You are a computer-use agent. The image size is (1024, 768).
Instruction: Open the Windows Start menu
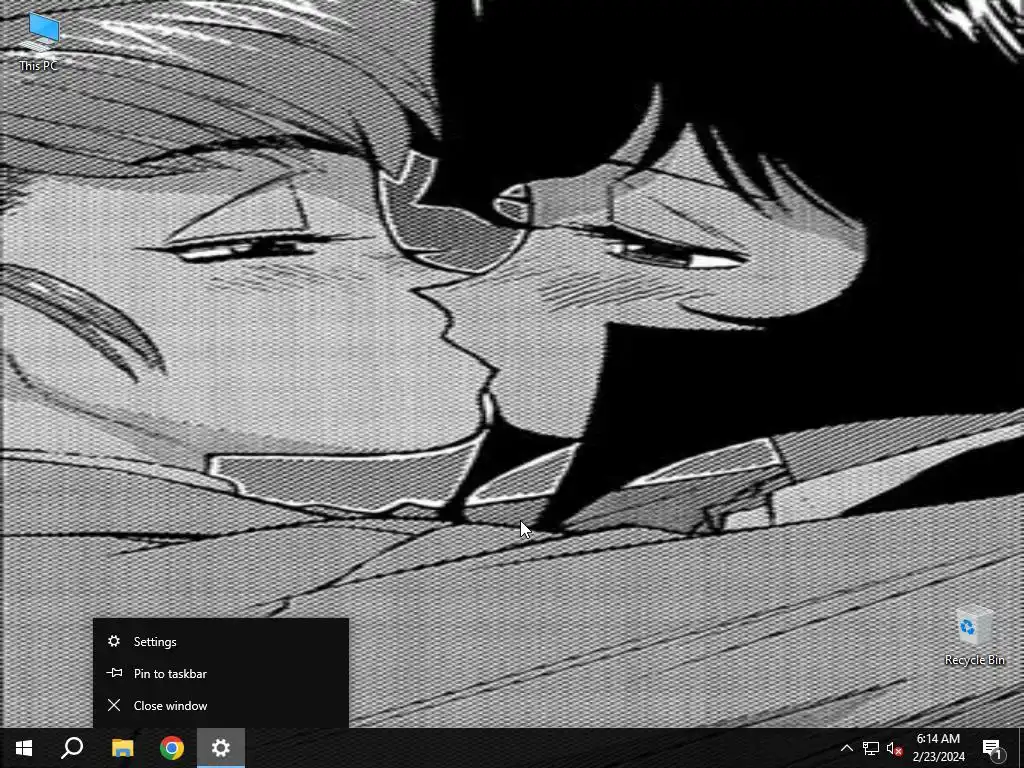[24, 748]
